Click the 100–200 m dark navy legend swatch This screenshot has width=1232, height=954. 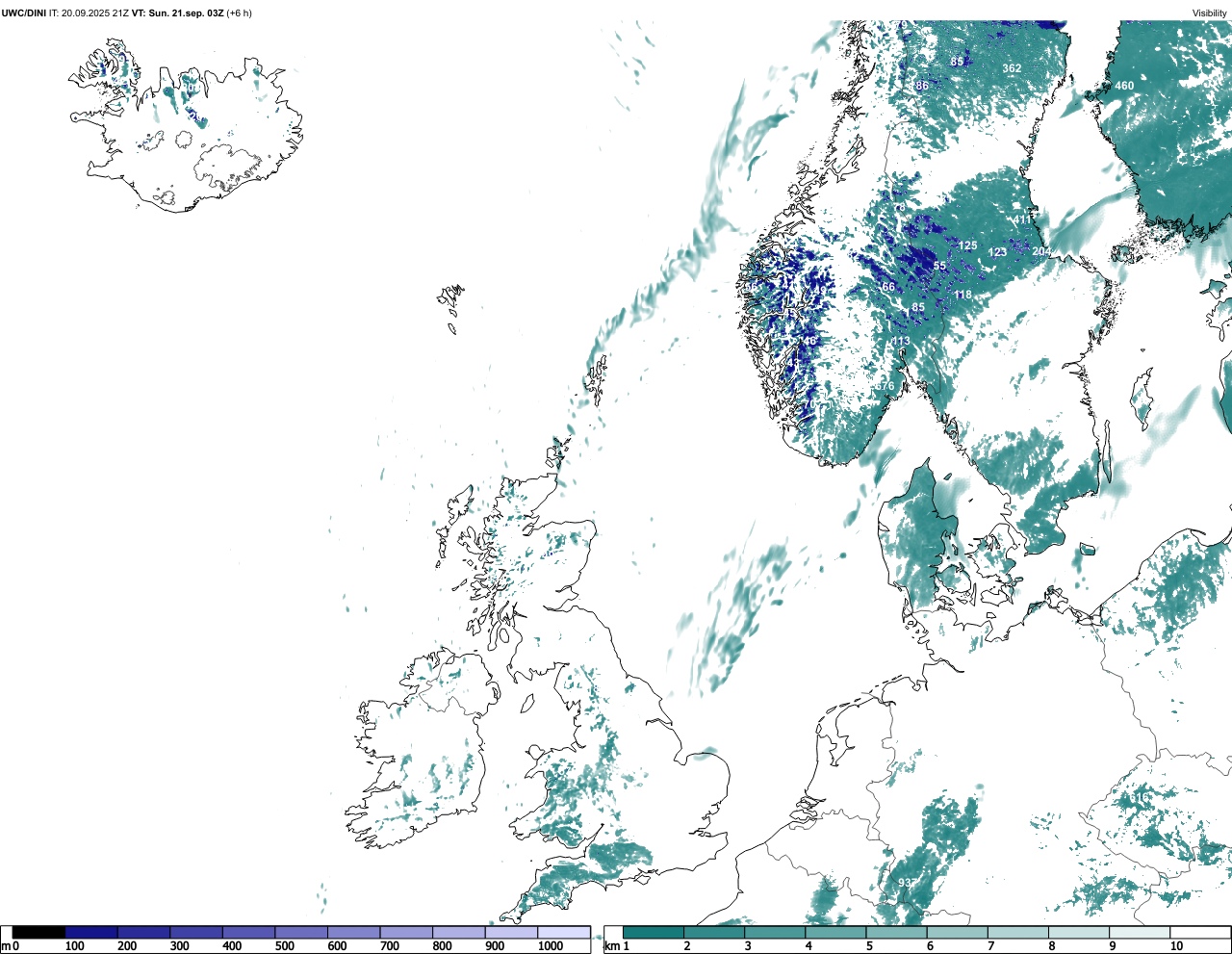[x=91, y=932]
